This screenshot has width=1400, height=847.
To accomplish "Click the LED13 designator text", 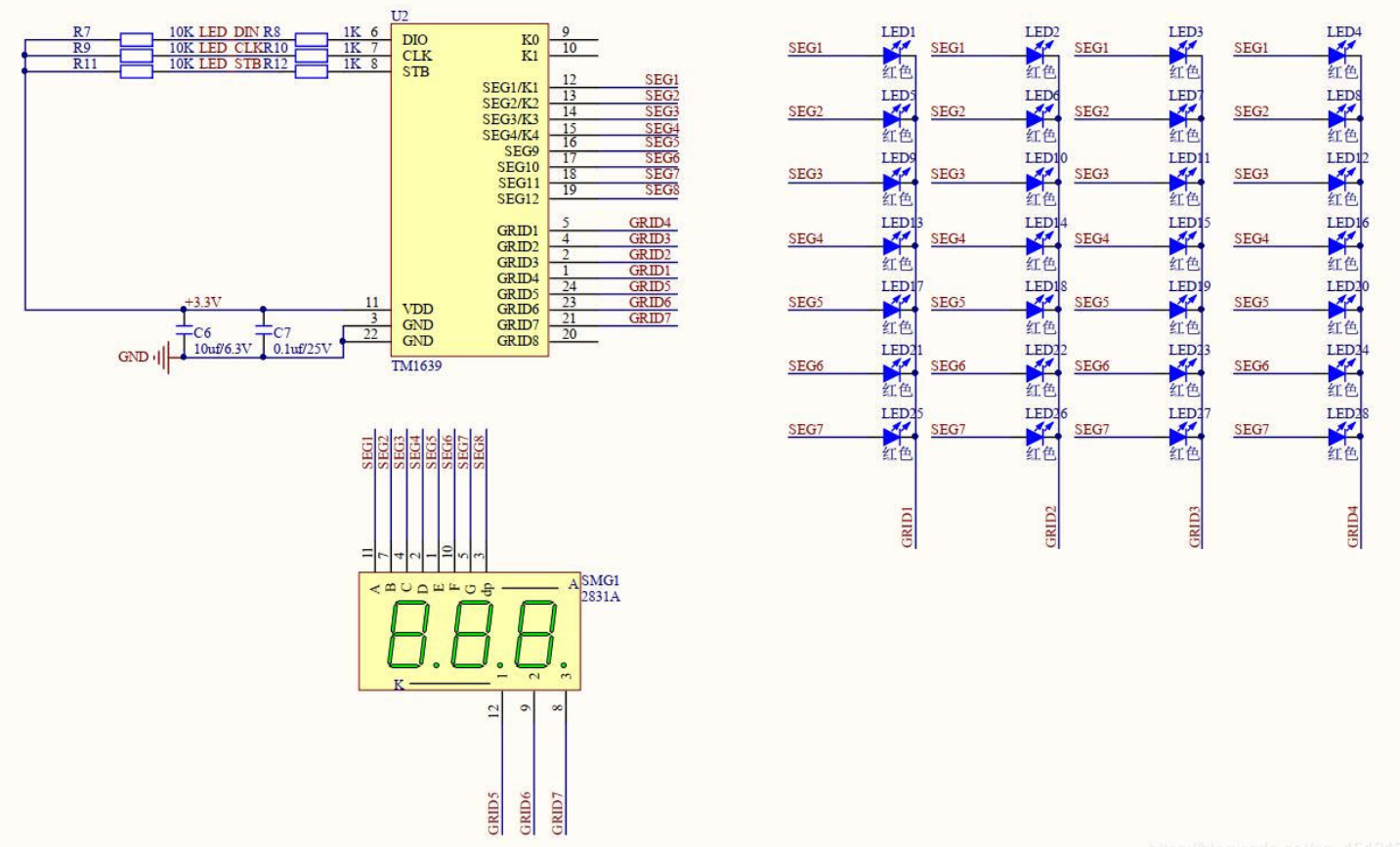I will pos(902,223).
